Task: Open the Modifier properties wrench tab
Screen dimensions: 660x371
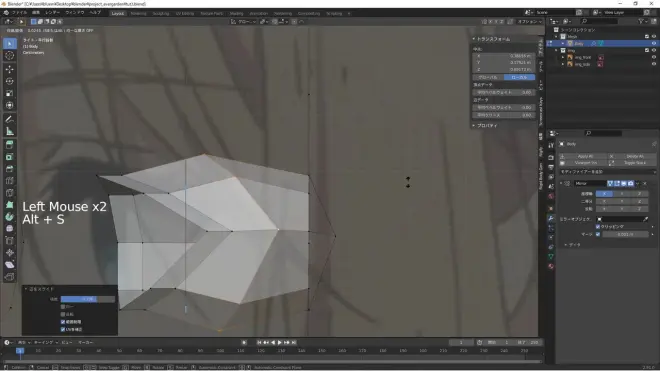Action: point(551,218)
